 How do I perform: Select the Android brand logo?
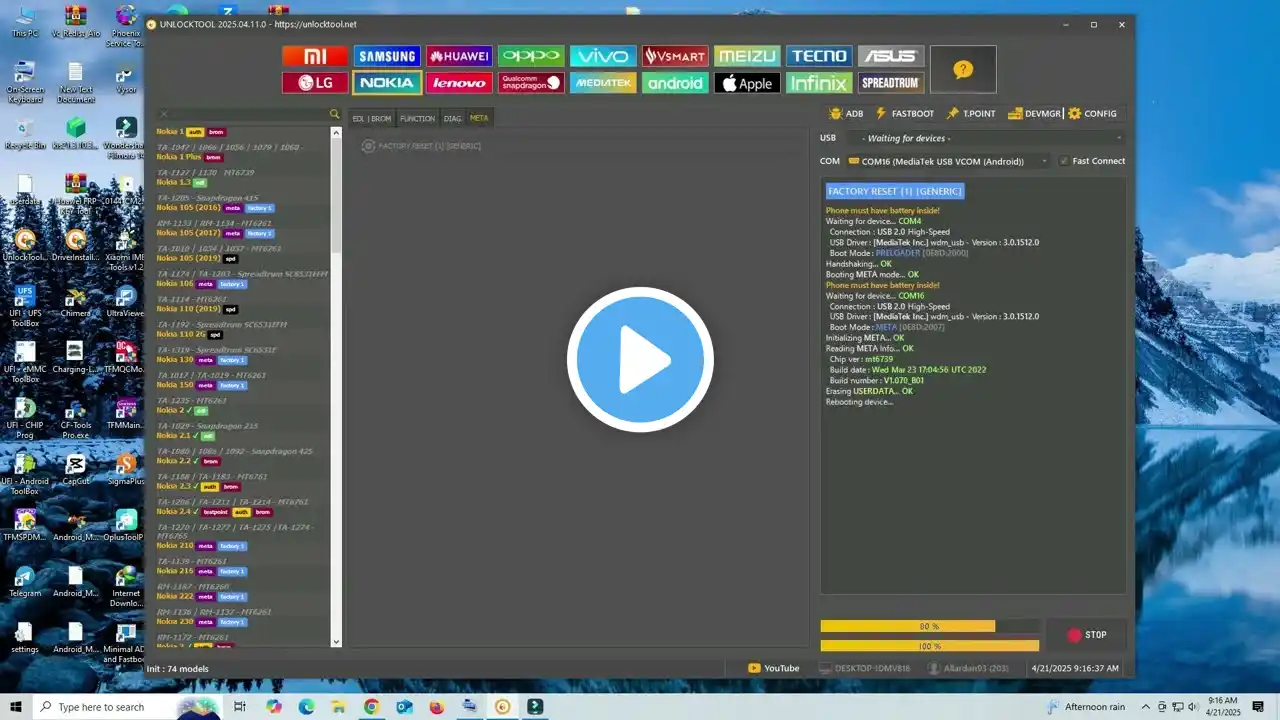[x=675, y=83]
